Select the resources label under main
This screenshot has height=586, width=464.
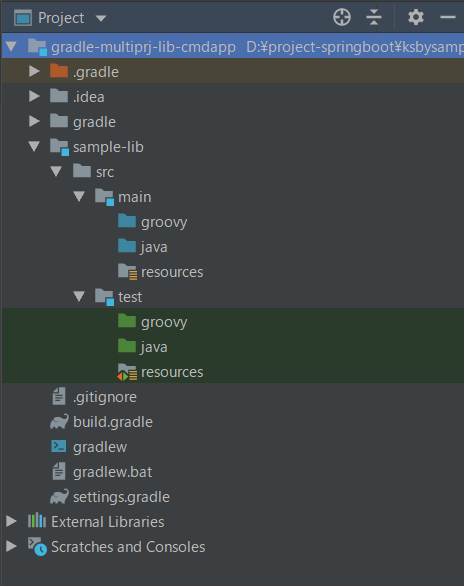[172, 272]
